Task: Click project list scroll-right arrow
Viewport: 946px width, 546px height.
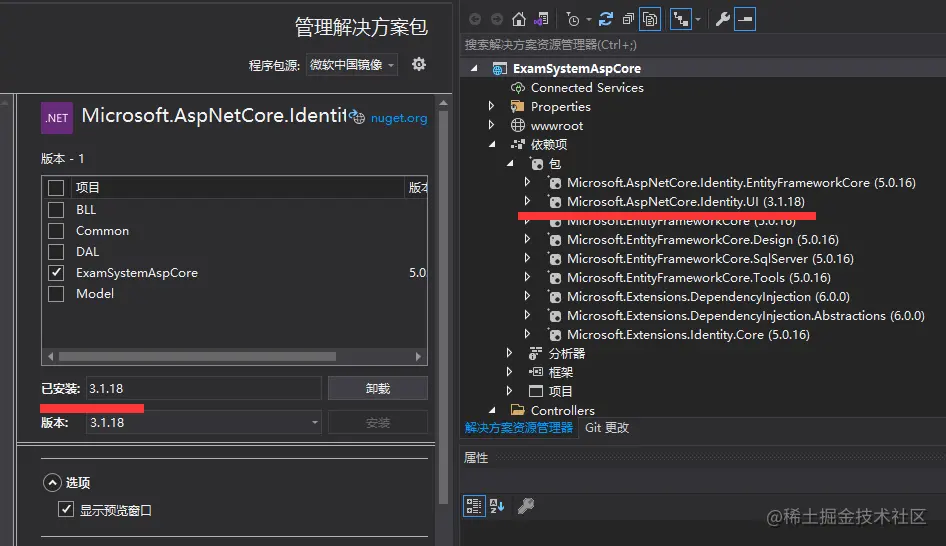Action: 418,357
